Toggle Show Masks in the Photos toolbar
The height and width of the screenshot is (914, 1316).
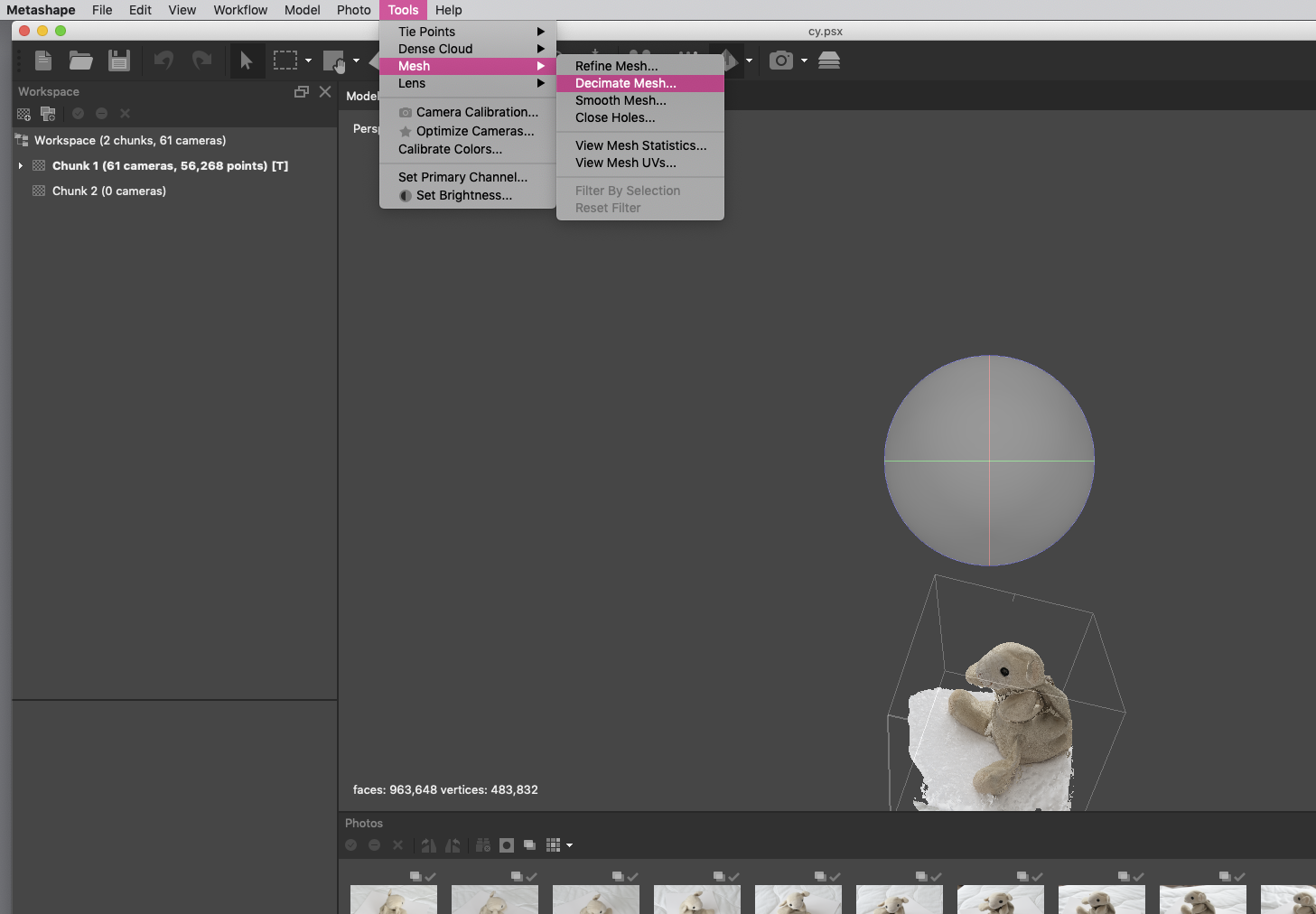coord(507,845)
